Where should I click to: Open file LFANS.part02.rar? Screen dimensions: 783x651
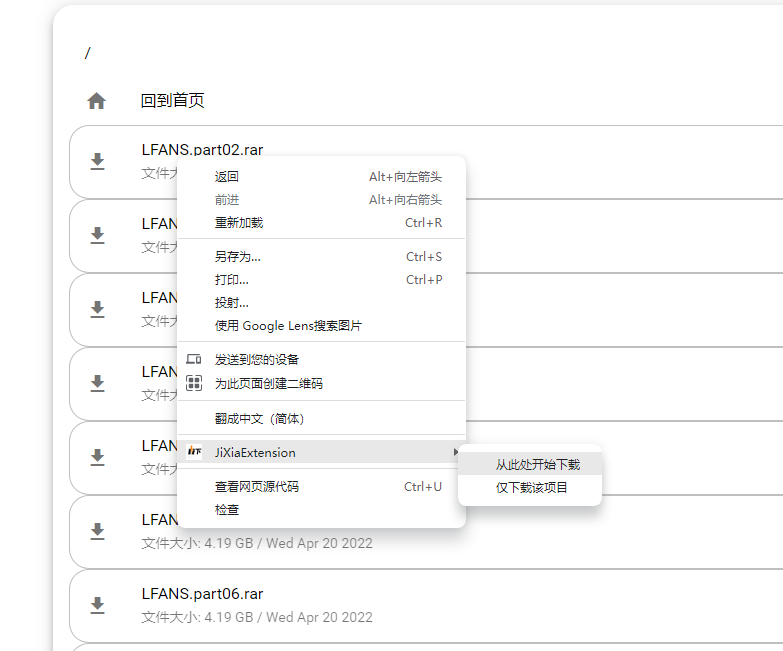(202, 149)
